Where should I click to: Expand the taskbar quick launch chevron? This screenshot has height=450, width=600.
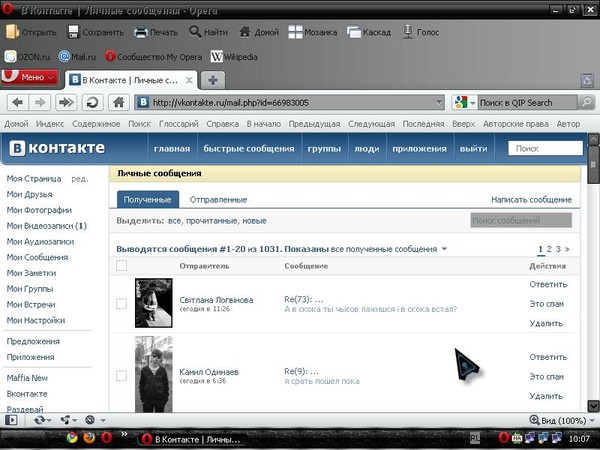pyautogui.click(x=124, y=434)
